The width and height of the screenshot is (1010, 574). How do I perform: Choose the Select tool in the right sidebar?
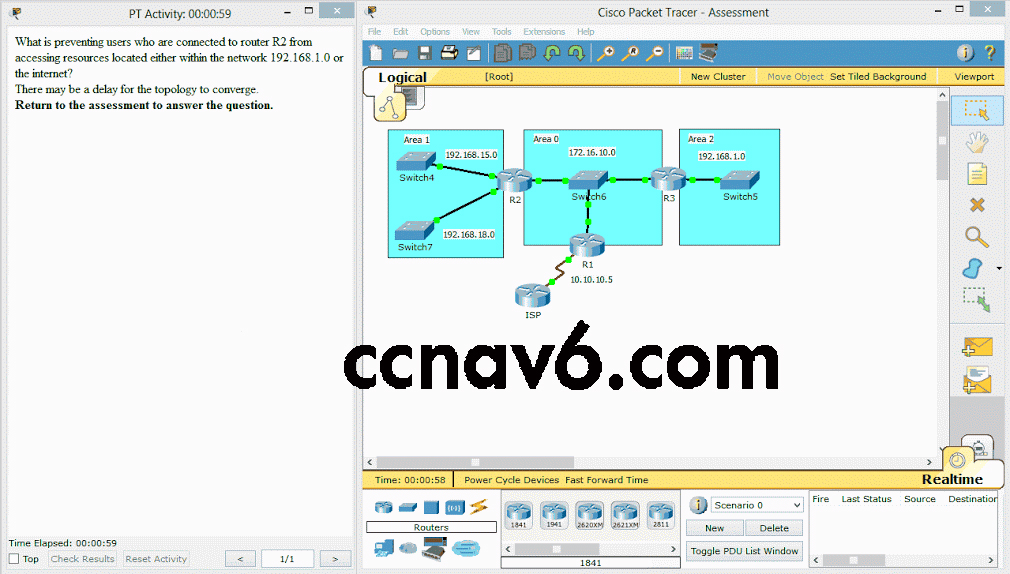coord(977,110)
